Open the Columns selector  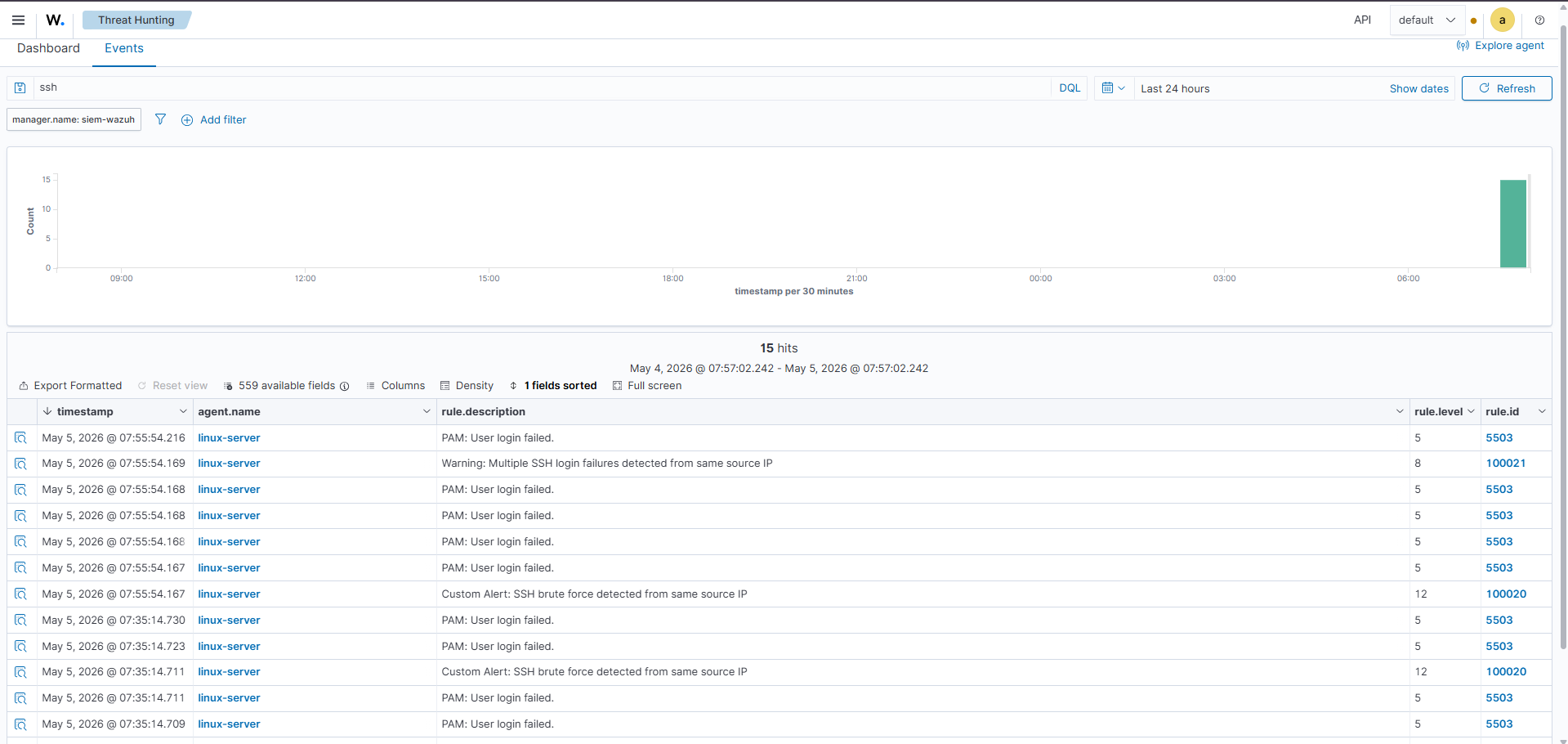tap(395, 386)
